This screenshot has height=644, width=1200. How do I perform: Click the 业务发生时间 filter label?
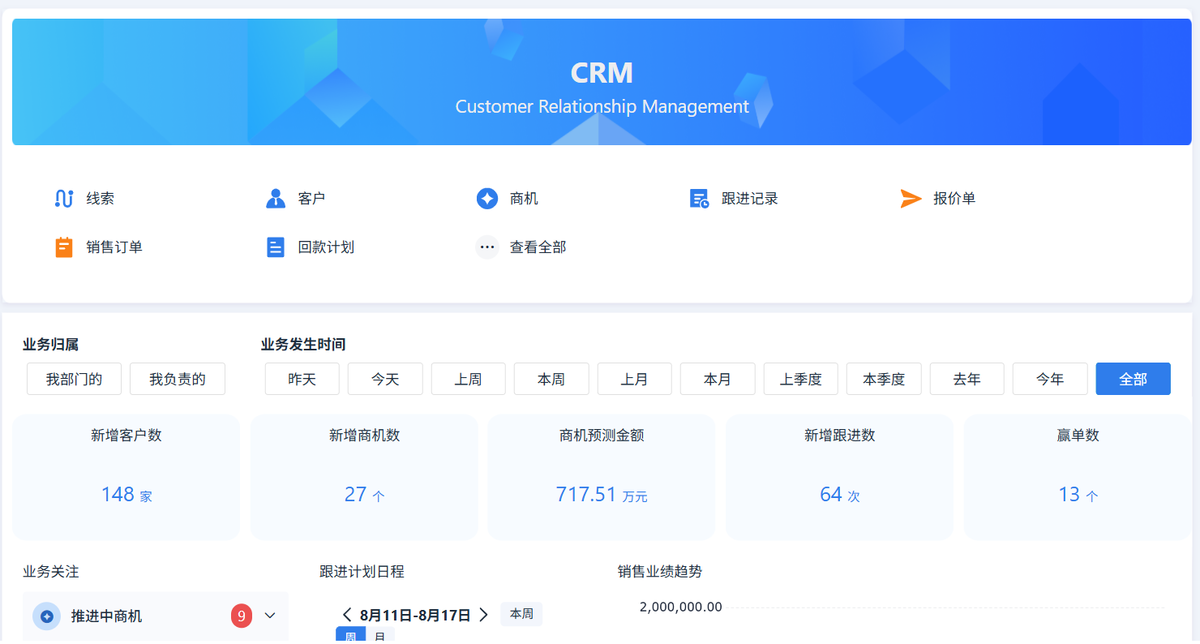click(303, 345)
